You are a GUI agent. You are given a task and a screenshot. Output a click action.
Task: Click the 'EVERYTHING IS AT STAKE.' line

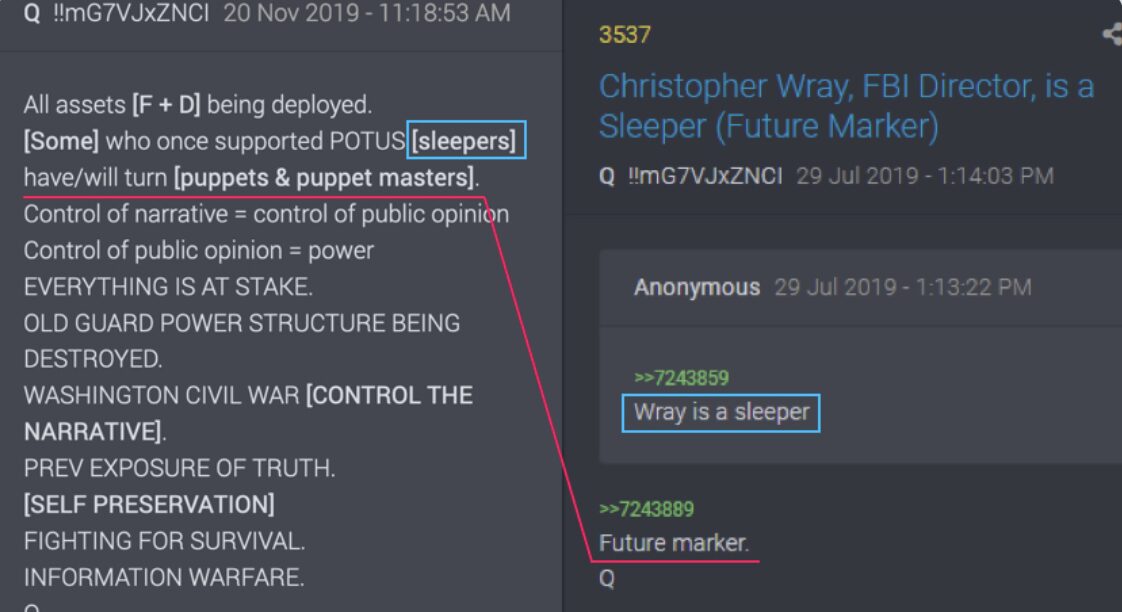(x=168, y=286)
